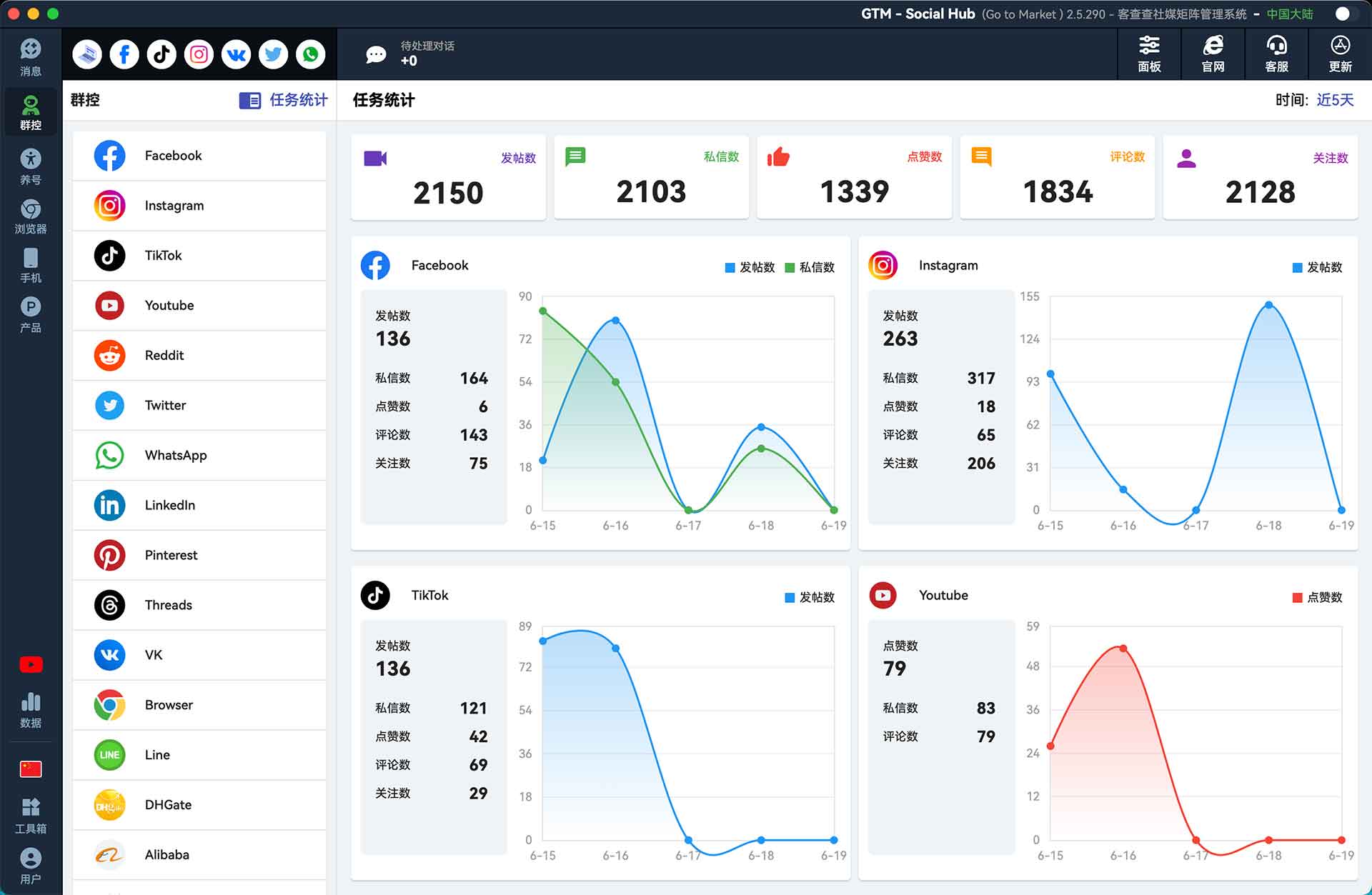The width and height of the screenshot is (1372, 895).
Task: Click the green 6-15 point in Facebook chart
Action: tap(543, 311)
